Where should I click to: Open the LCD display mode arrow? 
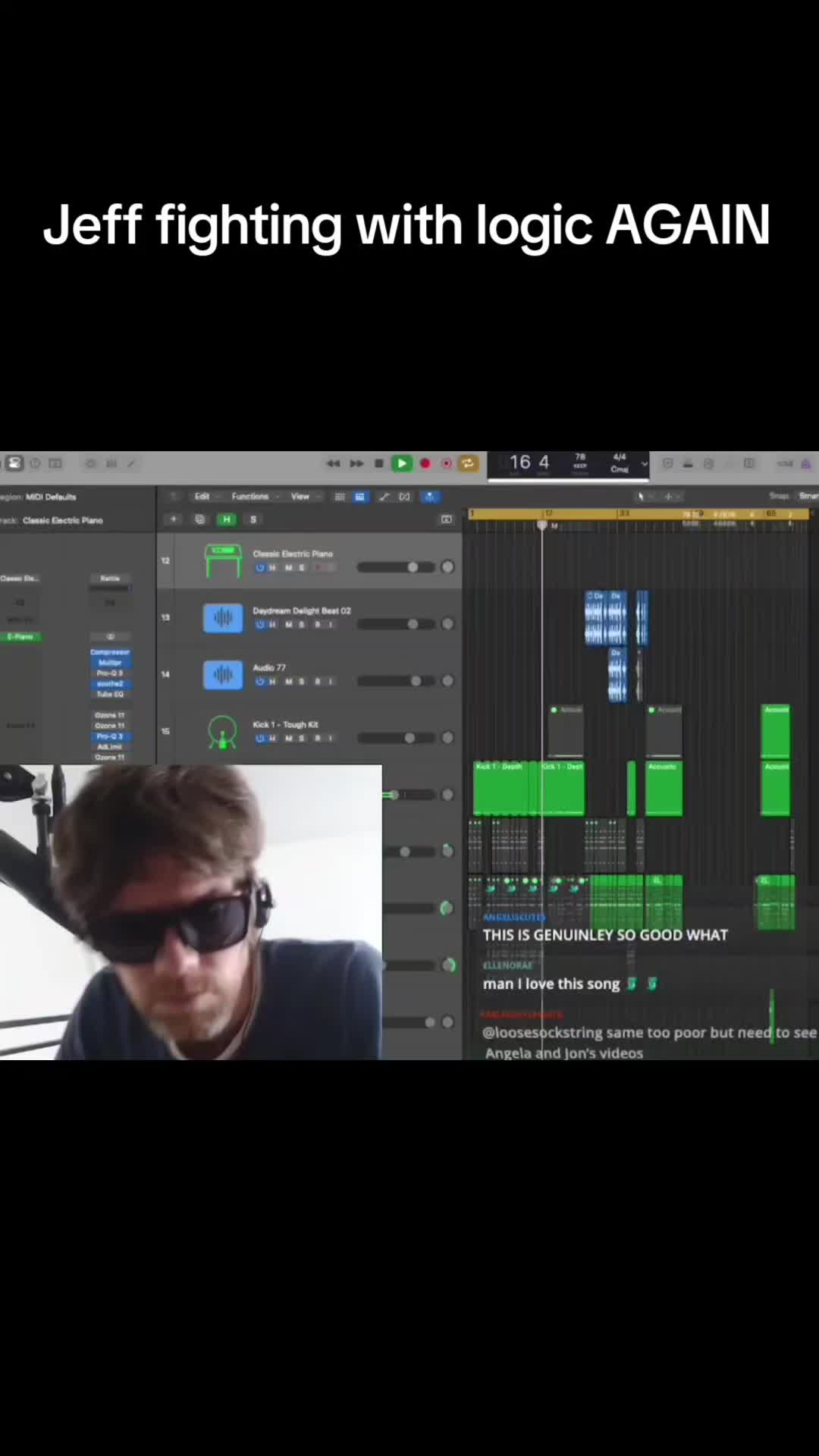coord(644,463)
